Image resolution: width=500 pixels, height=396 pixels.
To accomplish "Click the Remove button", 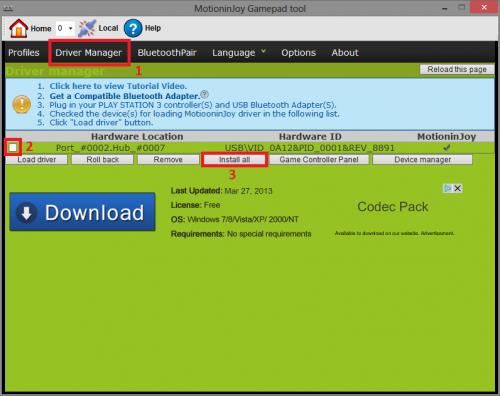I will [x=168, y=160].
